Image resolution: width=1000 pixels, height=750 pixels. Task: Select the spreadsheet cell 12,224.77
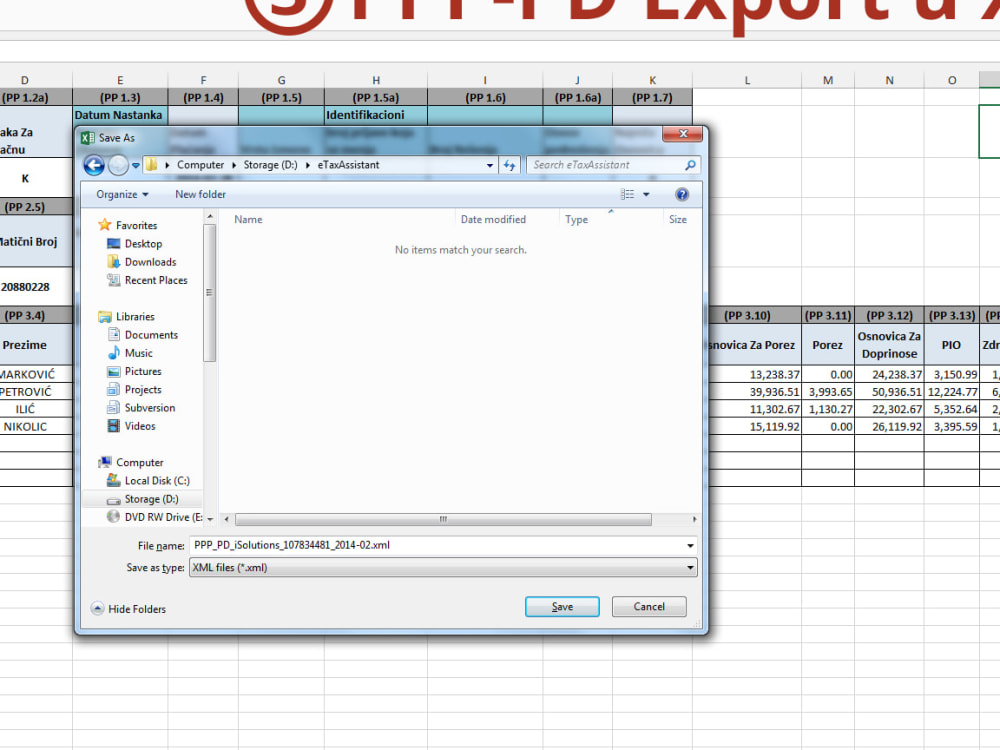coord(952,392)
